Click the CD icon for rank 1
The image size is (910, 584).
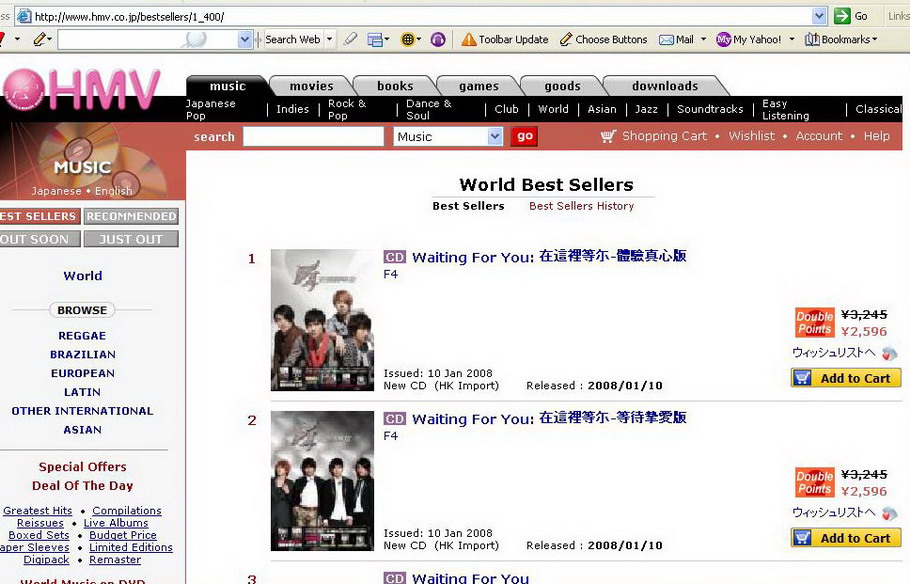[395, 257]
